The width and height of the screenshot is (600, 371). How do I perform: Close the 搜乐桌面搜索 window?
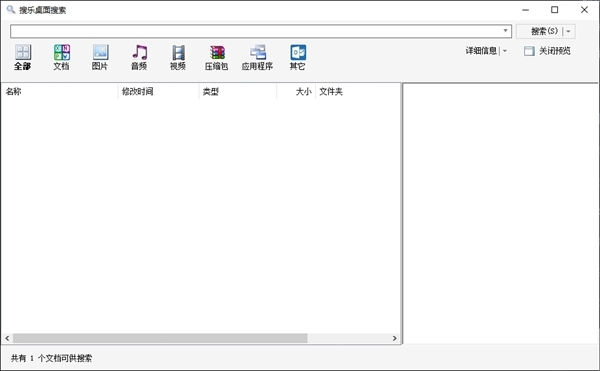pos(584,10)
